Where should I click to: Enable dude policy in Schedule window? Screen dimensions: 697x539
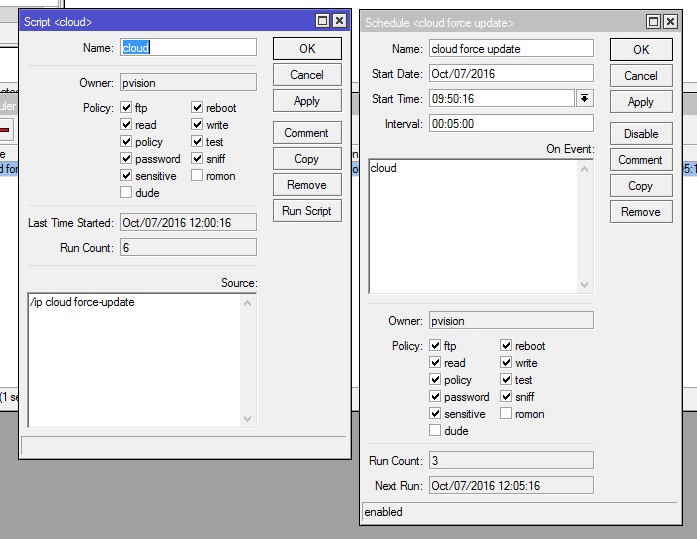[x=435, y=430]
